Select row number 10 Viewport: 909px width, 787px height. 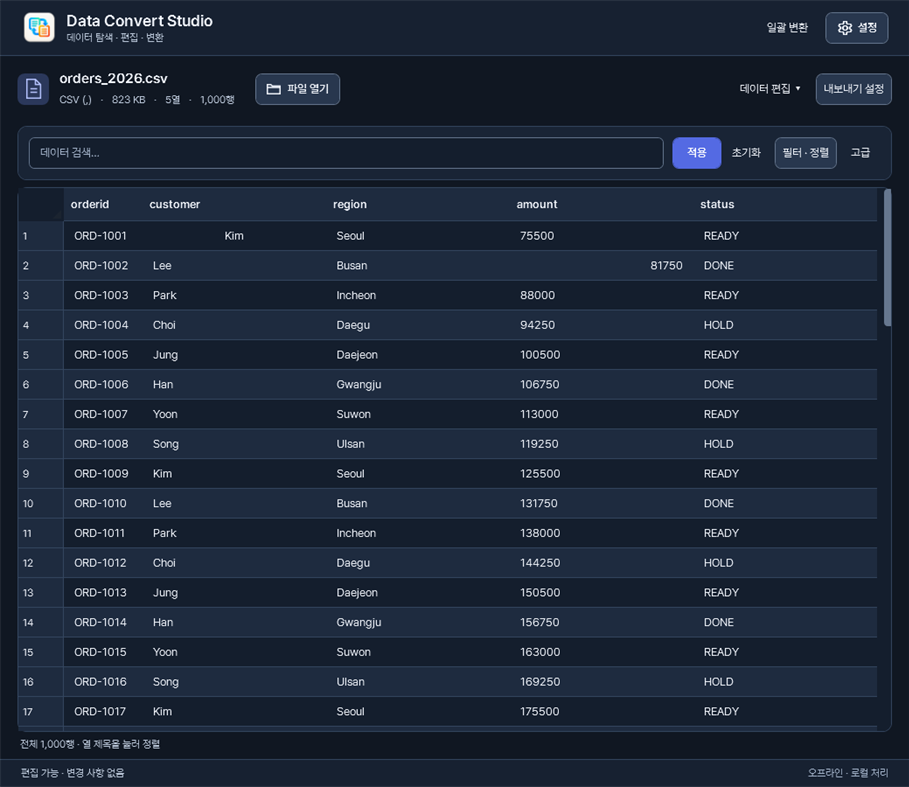[41, 504]
